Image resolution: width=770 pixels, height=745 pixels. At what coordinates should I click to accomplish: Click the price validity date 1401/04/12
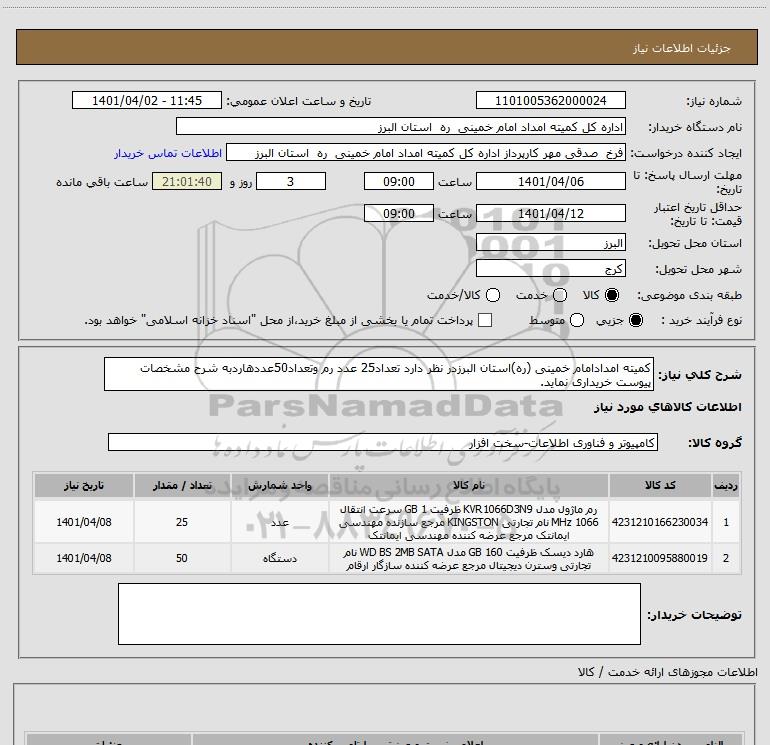[550, 213]
